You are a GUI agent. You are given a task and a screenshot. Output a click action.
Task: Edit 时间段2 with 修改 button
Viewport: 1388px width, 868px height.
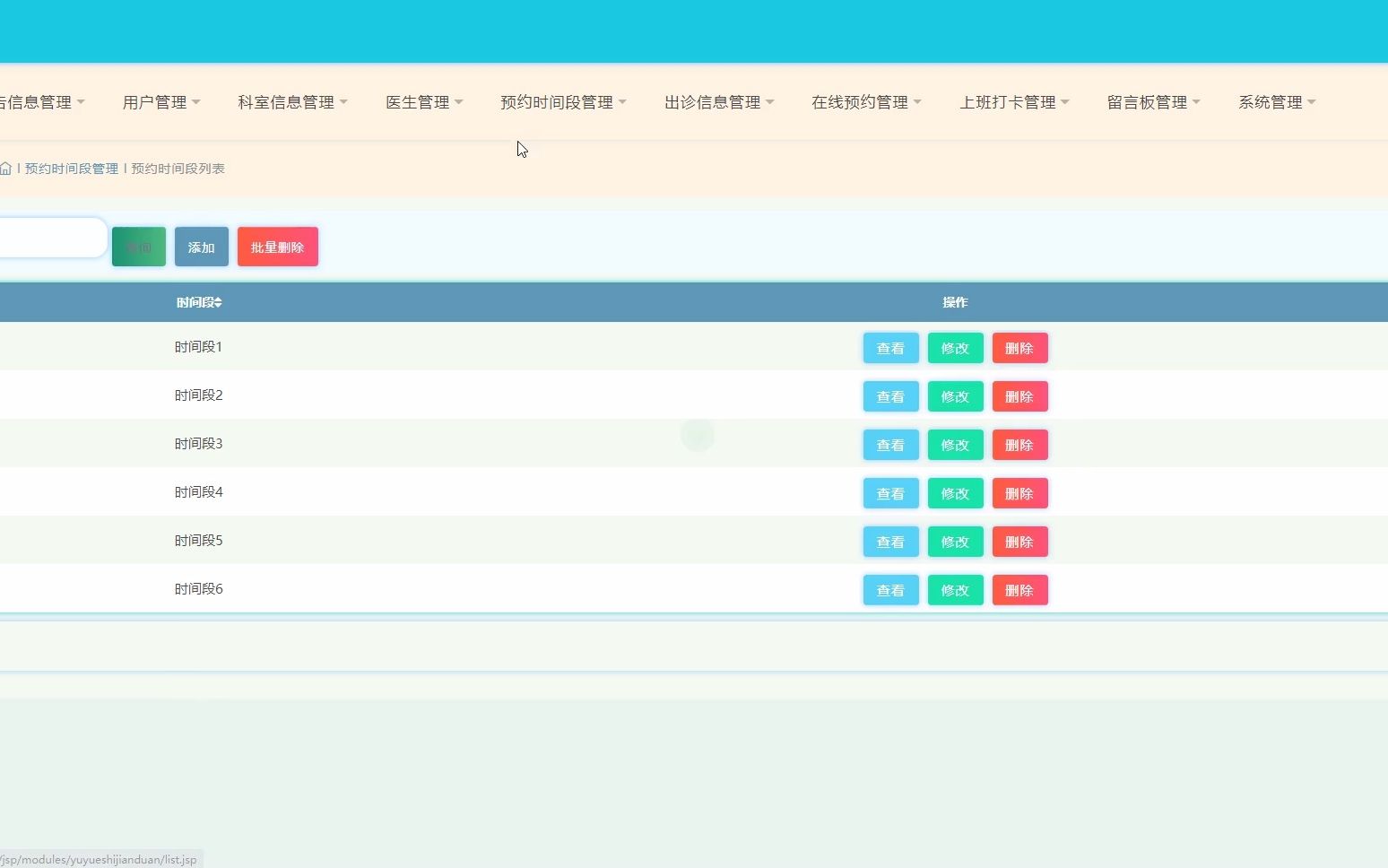pyautogui.click(x=956, y=396)
